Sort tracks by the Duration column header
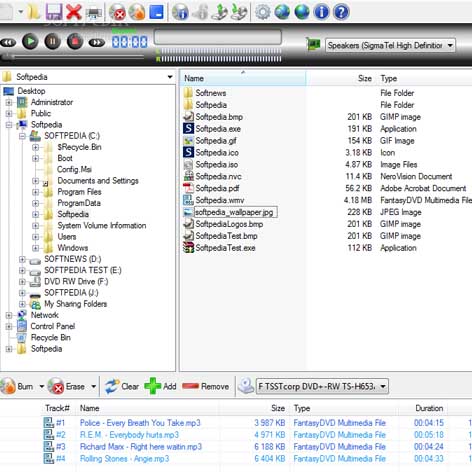 tap(429, 408)
